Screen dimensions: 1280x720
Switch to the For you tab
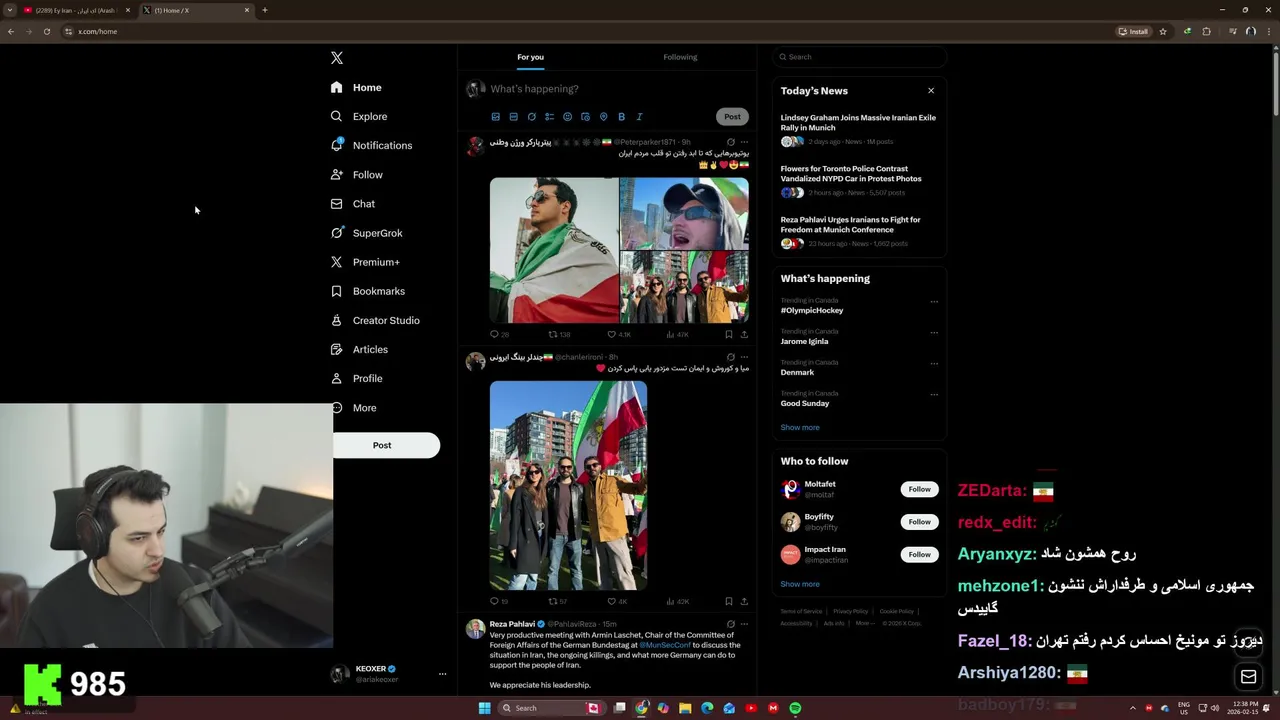pyautogui.click(x=530, y=57)
